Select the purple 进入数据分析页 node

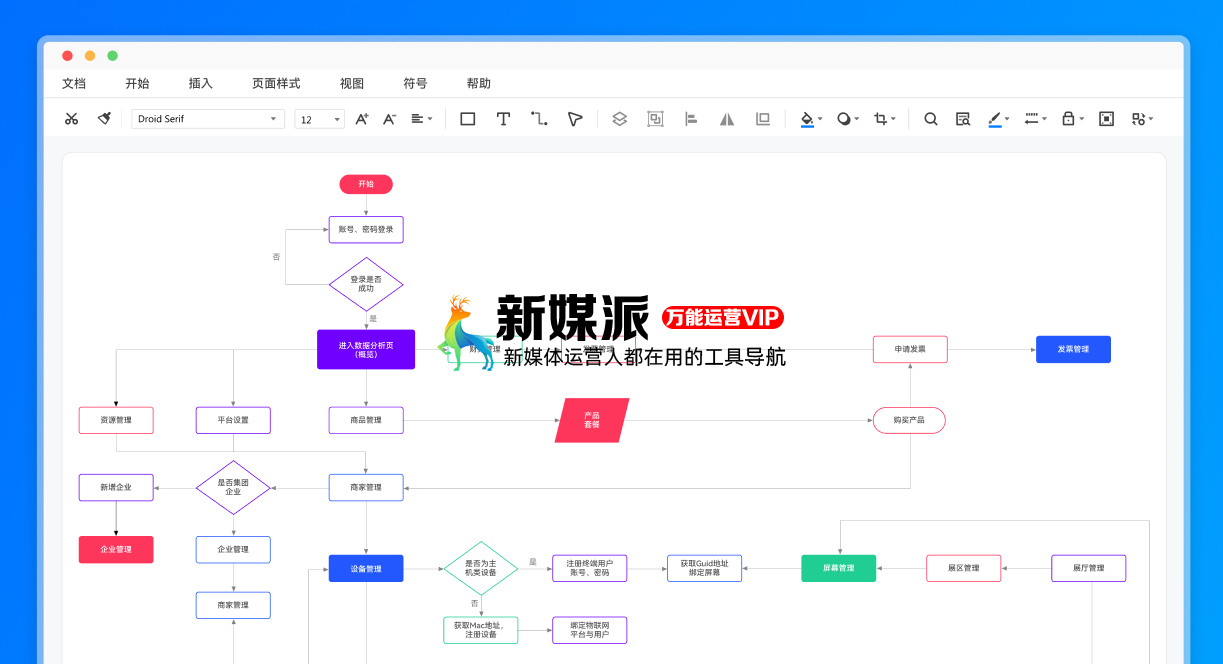(x=366, y=349)
